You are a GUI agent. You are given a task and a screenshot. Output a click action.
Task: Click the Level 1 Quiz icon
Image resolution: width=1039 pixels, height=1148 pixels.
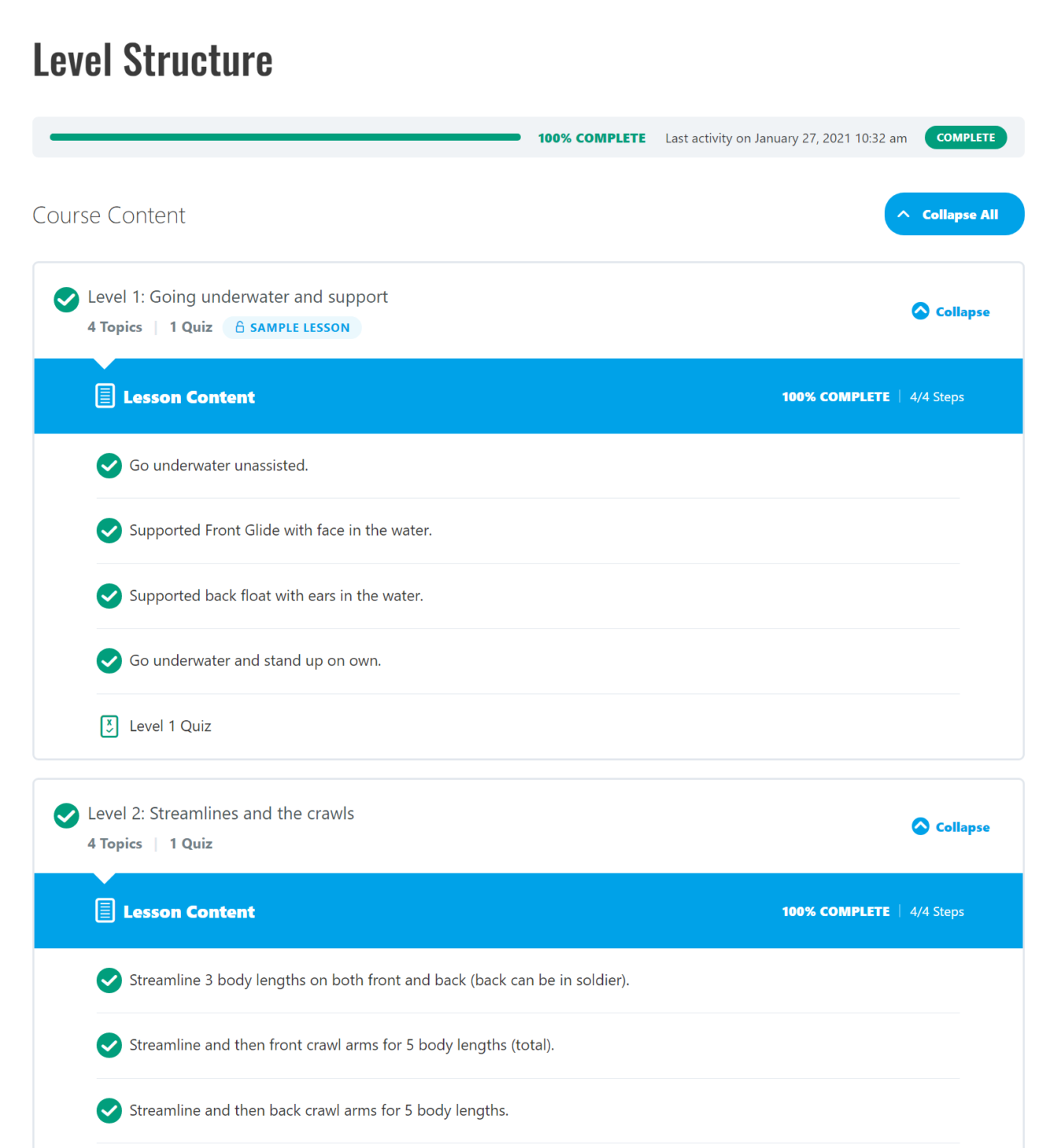click(x=109, y=726)
